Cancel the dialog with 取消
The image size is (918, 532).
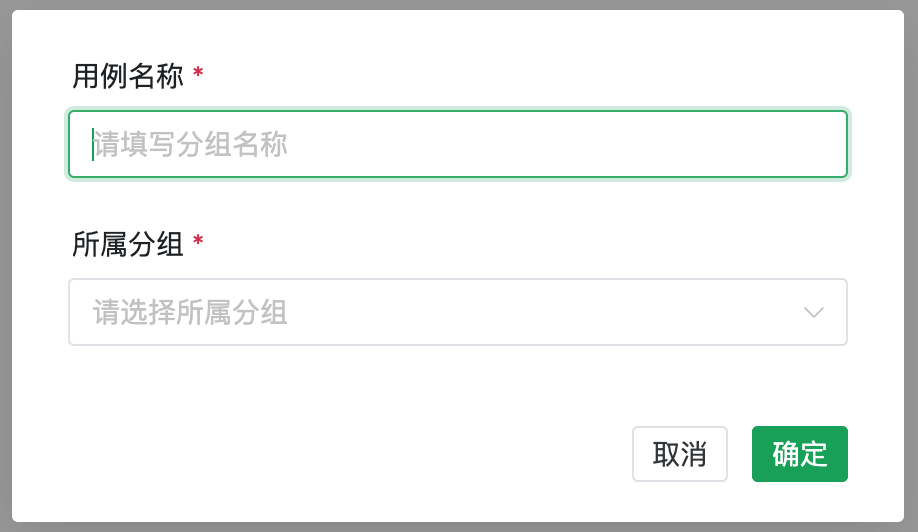coord(680,454)
